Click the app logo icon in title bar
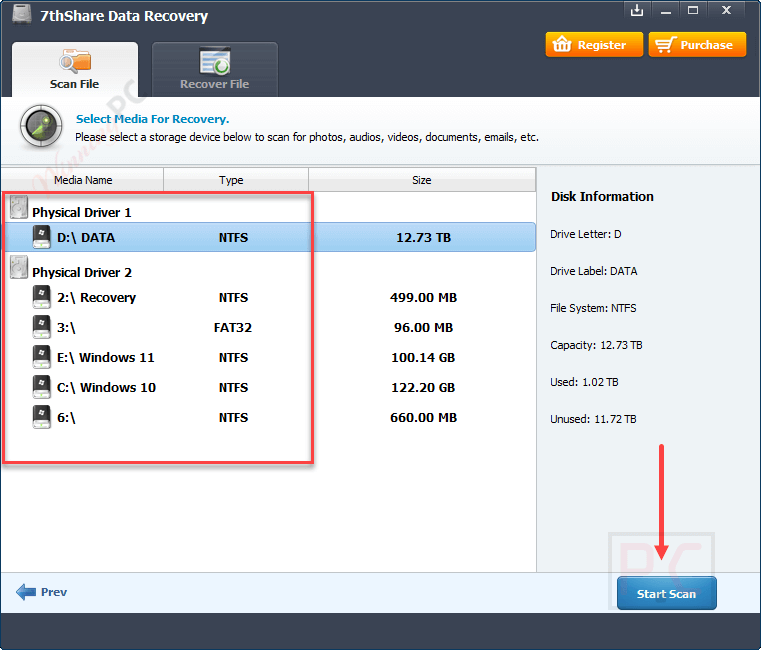761x650 pixels. click(x=22, y=14)
